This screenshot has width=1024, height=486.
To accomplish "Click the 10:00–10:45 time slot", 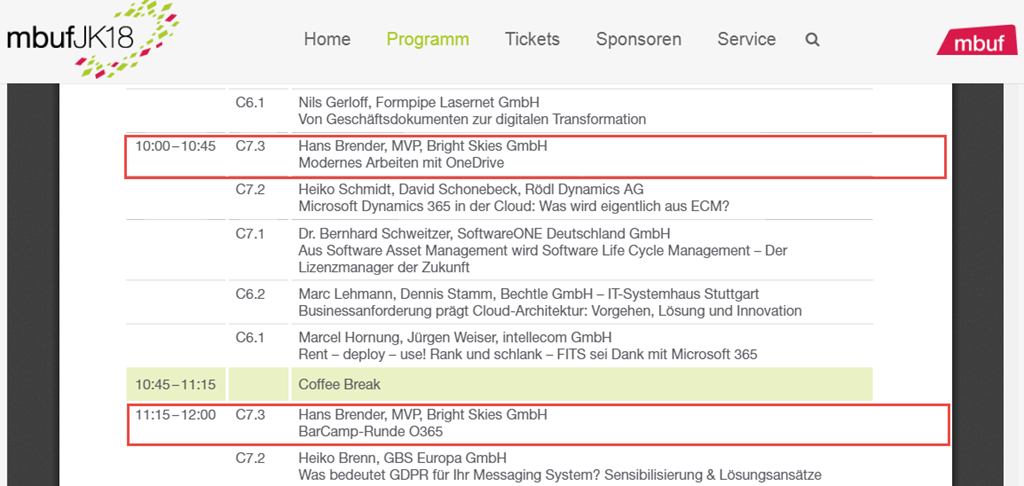I will coord(175,146).
